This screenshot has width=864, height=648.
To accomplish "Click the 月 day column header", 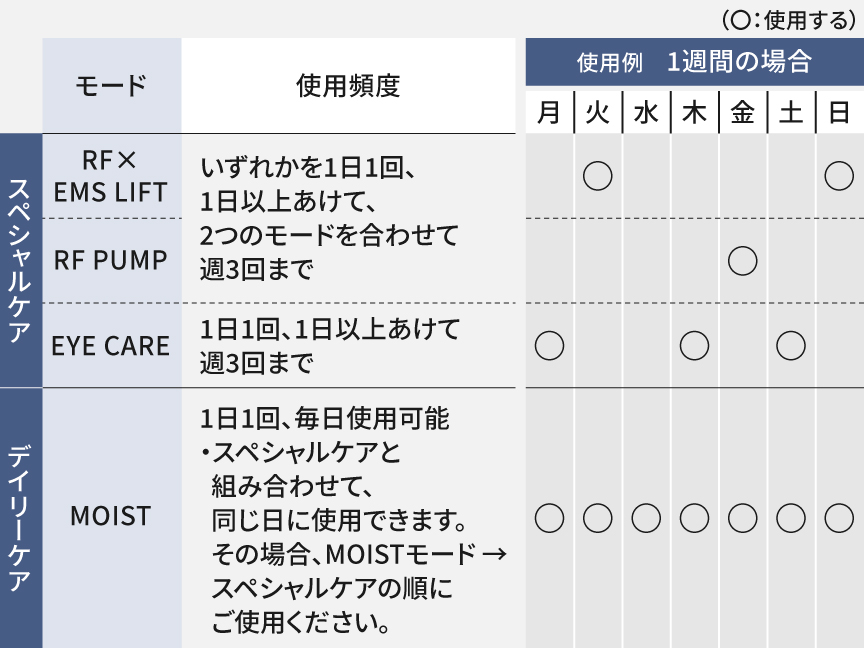I will point(550,112).
